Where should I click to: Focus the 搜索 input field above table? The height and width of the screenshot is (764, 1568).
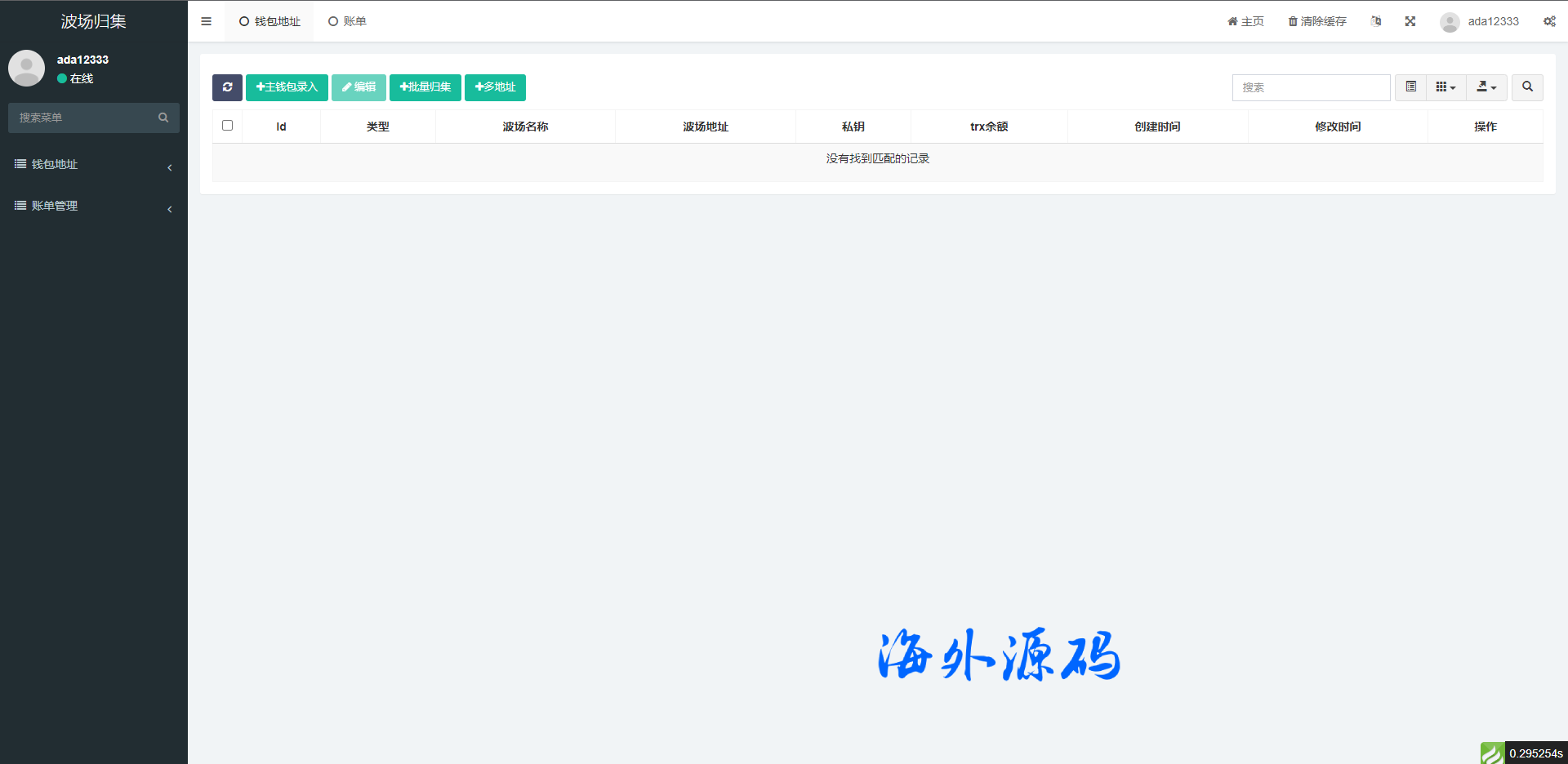(x=1311, y=87)
